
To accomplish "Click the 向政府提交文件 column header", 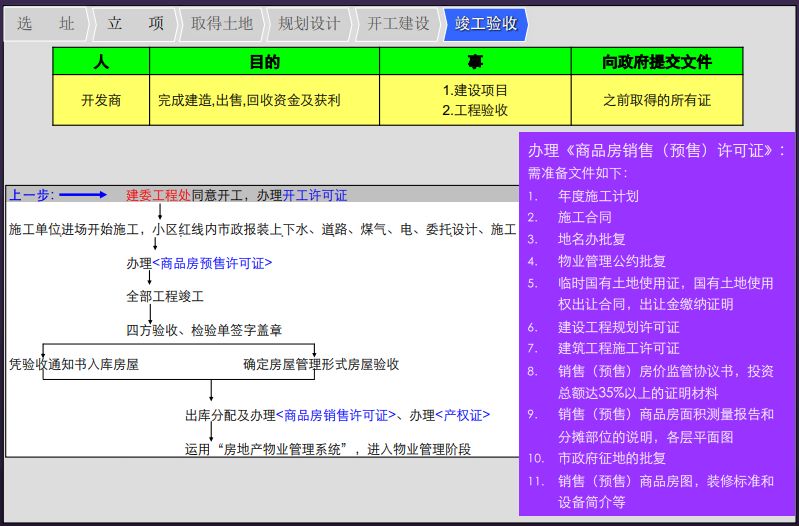I will coord(656,62).
